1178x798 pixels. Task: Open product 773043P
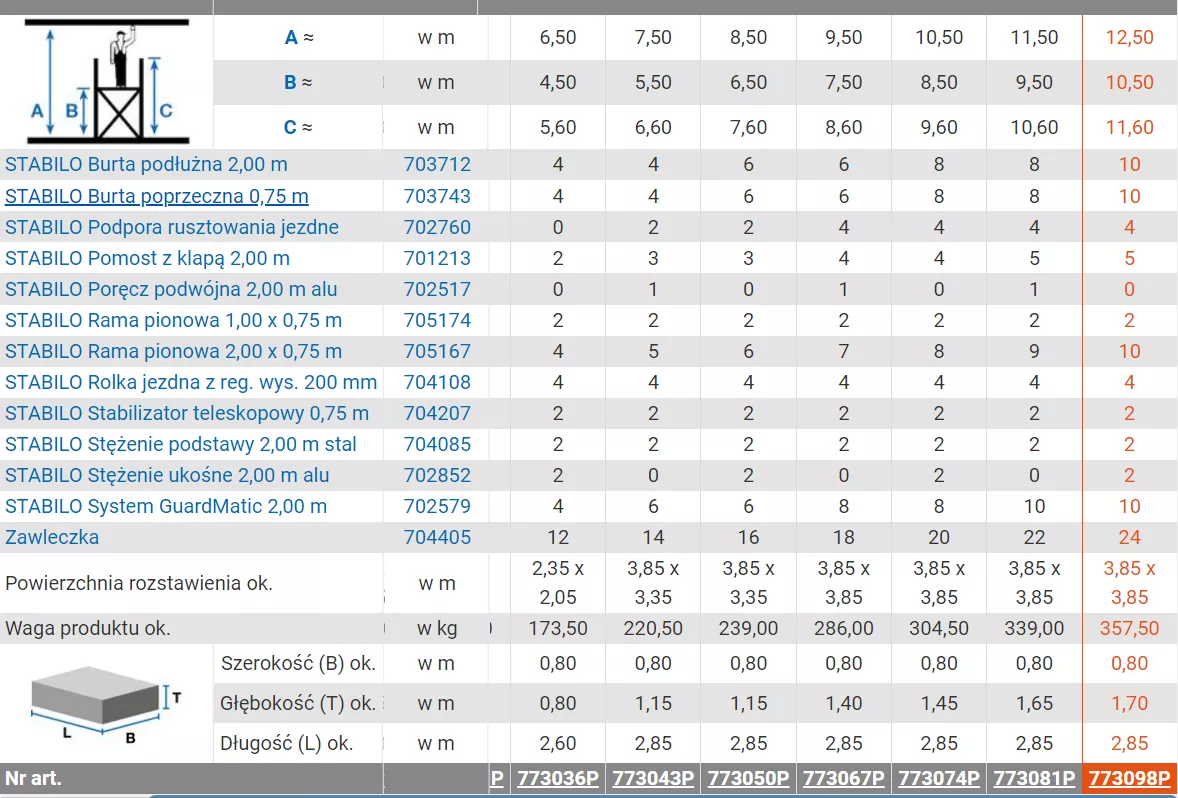click(x=654, y=778)
